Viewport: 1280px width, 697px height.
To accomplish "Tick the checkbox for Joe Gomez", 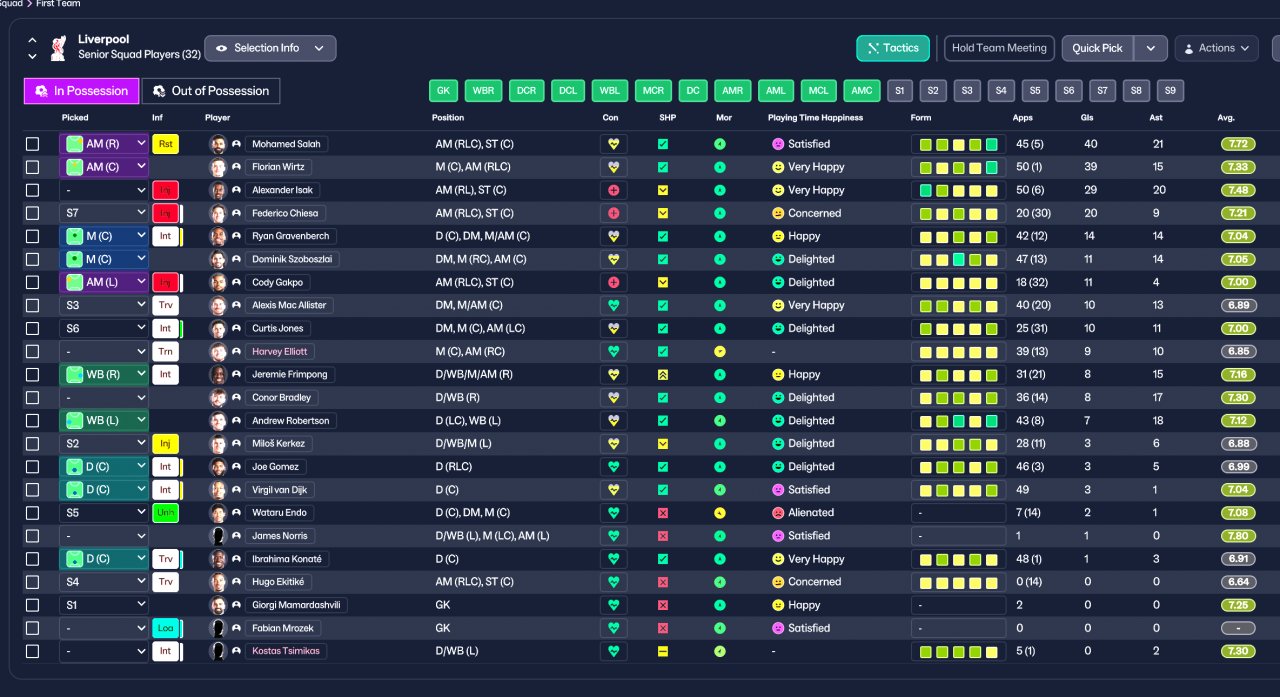I will click(x=32, y=466).
